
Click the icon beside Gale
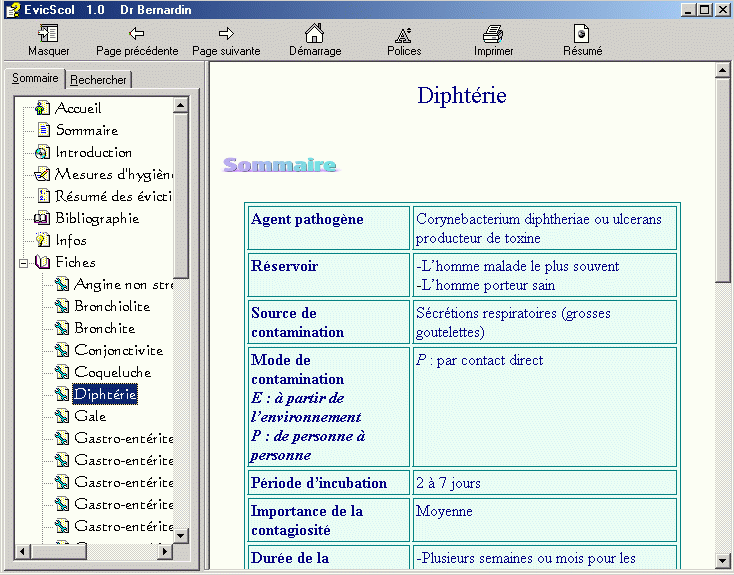[x=62, y=416]
